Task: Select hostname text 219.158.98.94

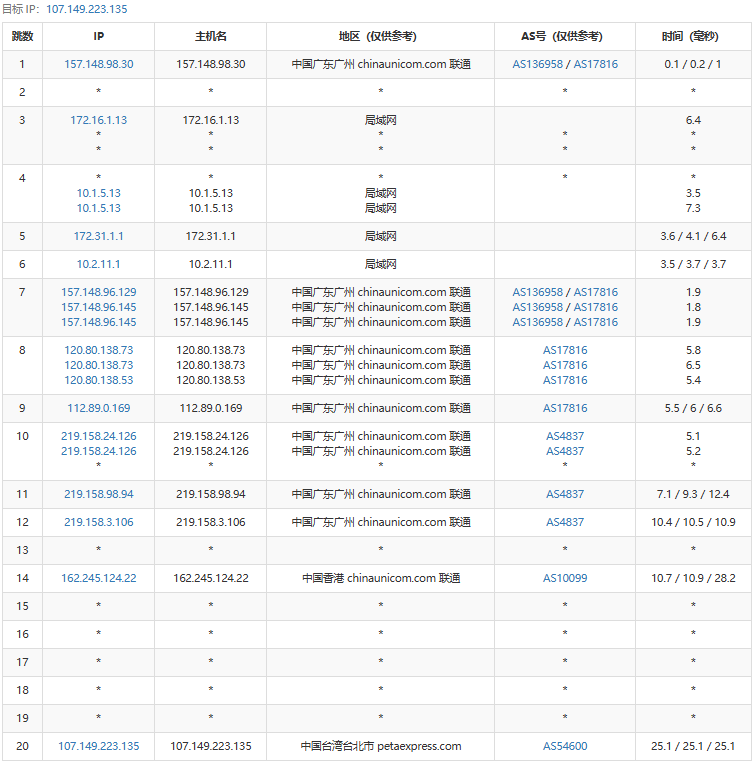Action: point(211,494)
